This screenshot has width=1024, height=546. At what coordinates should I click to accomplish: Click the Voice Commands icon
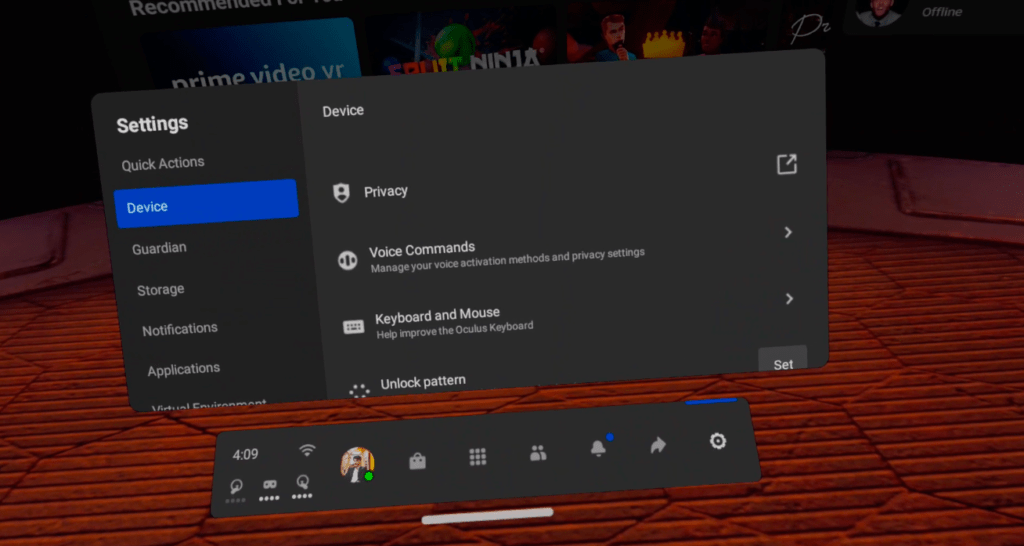pos(347,260)
